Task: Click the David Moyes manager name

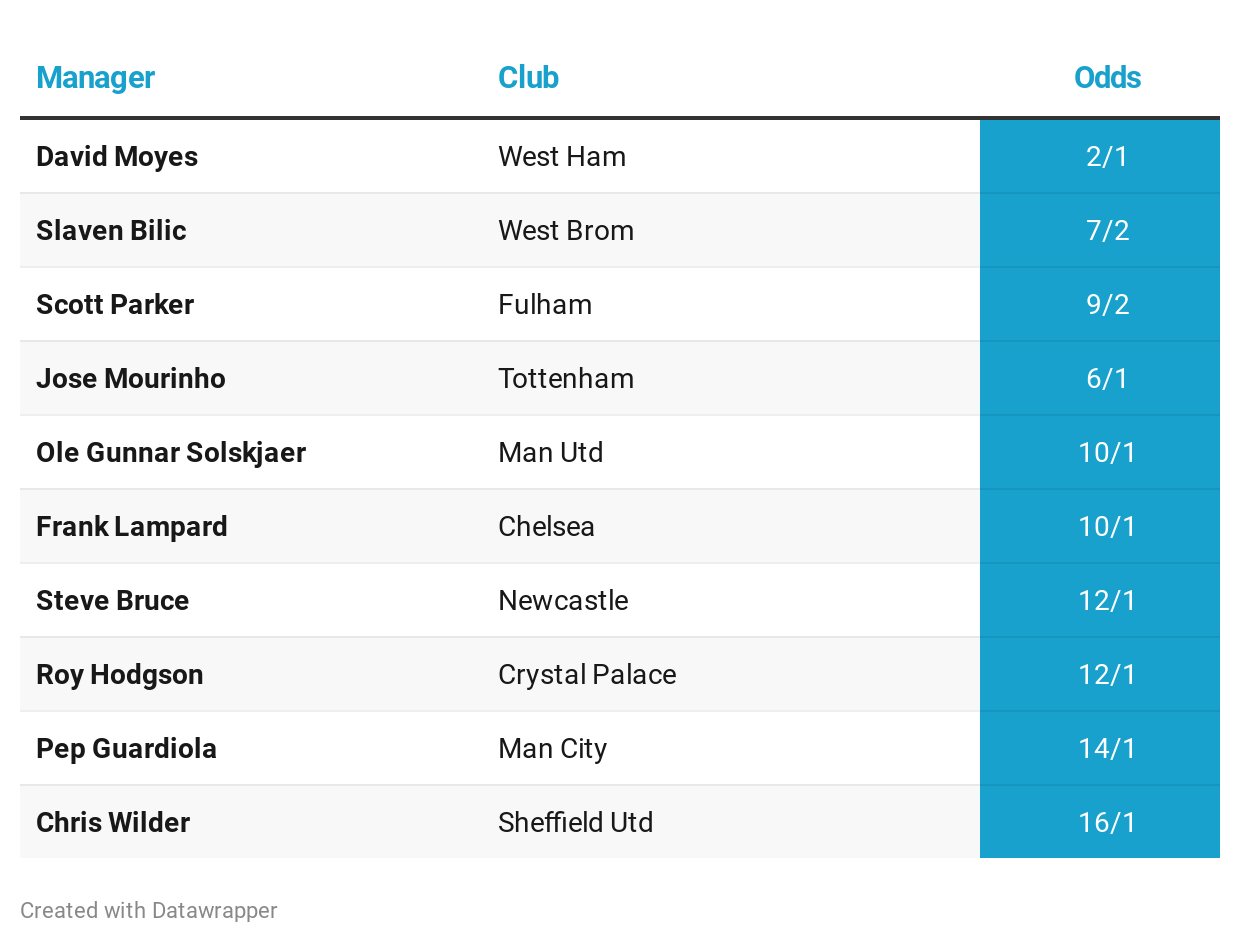Action: [x=117, y=156]
